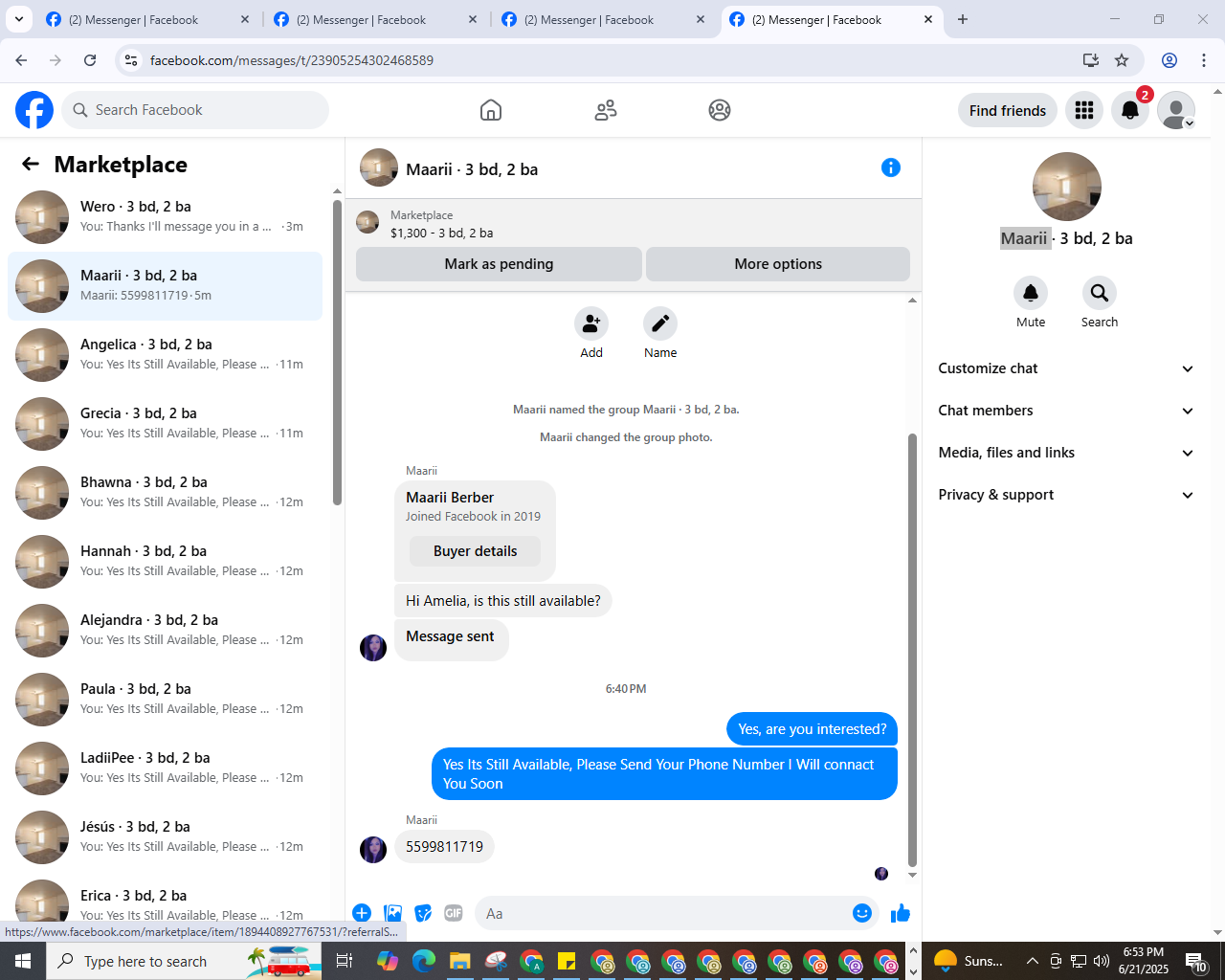Switch to first Messenger browser tab
Screen dimensions: 1225x980
(148, 20)
